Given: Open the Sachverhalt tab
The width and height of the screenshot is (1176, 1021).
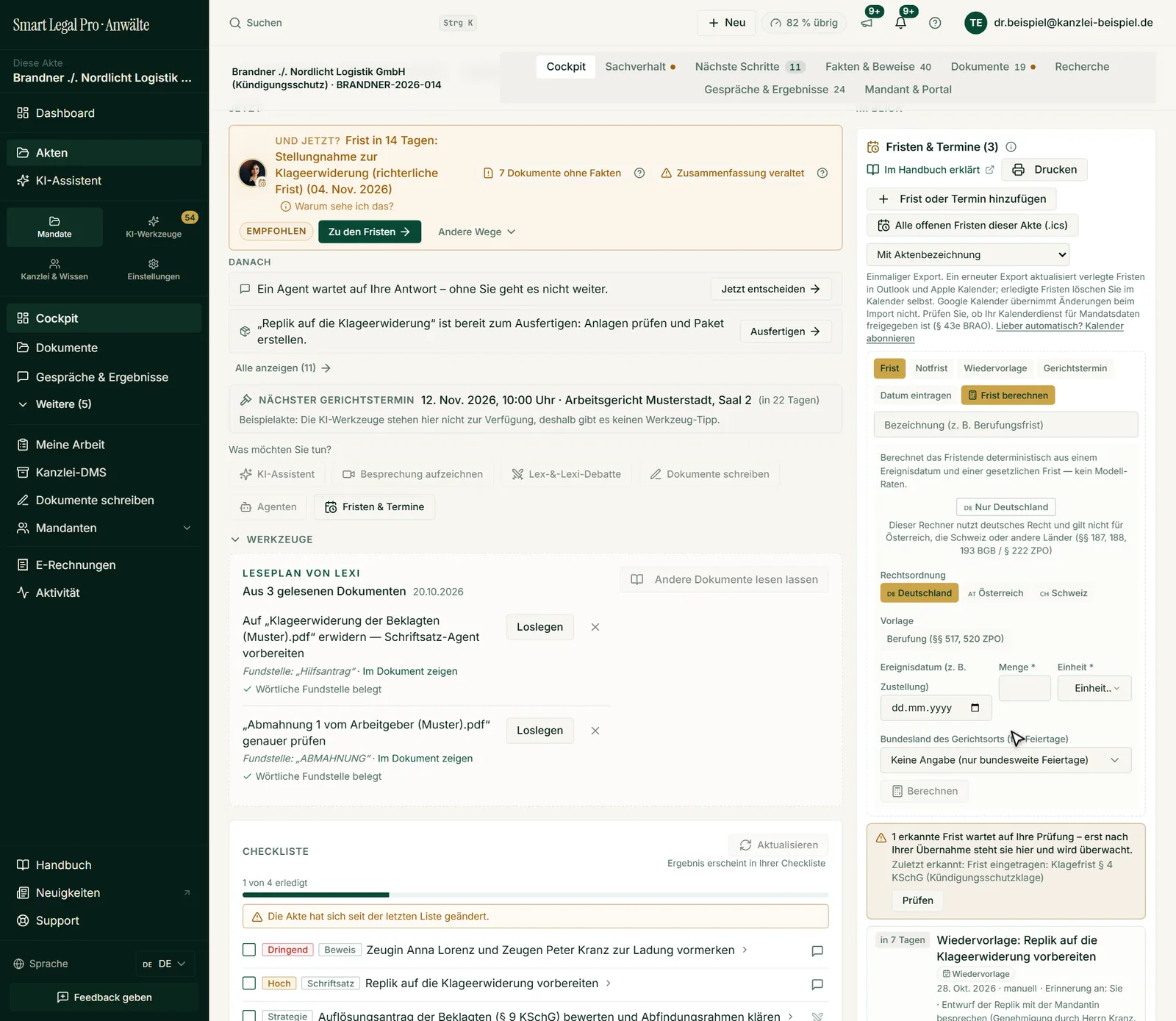Looking at the screenshot, I should (x=640, y=67).
